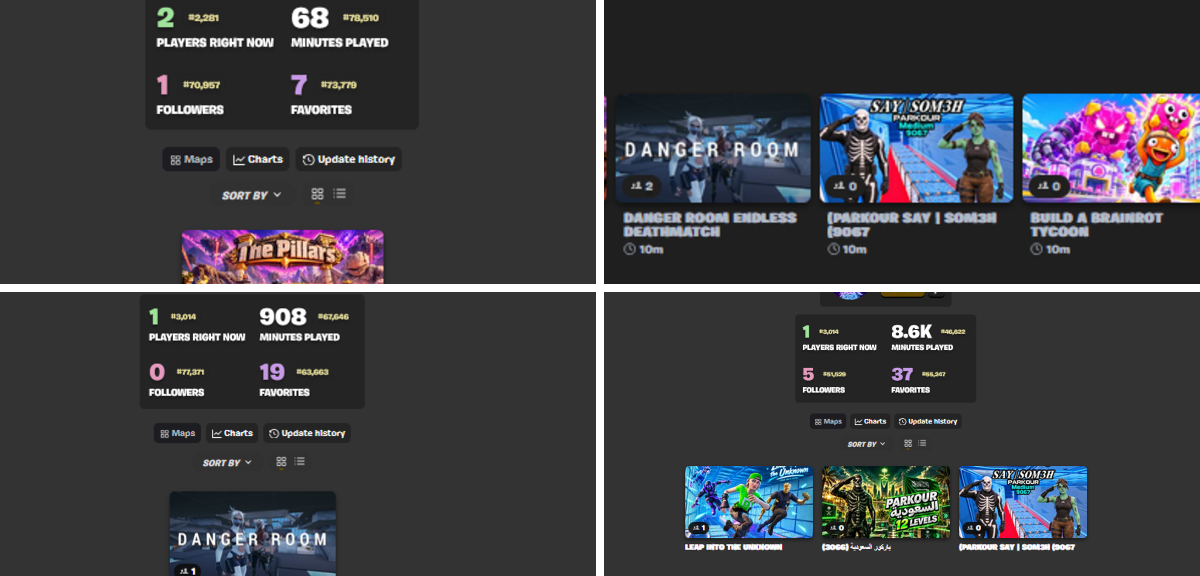
Task: Click the "8.6K" minutes played value
Action: click(x=912, y=330)
